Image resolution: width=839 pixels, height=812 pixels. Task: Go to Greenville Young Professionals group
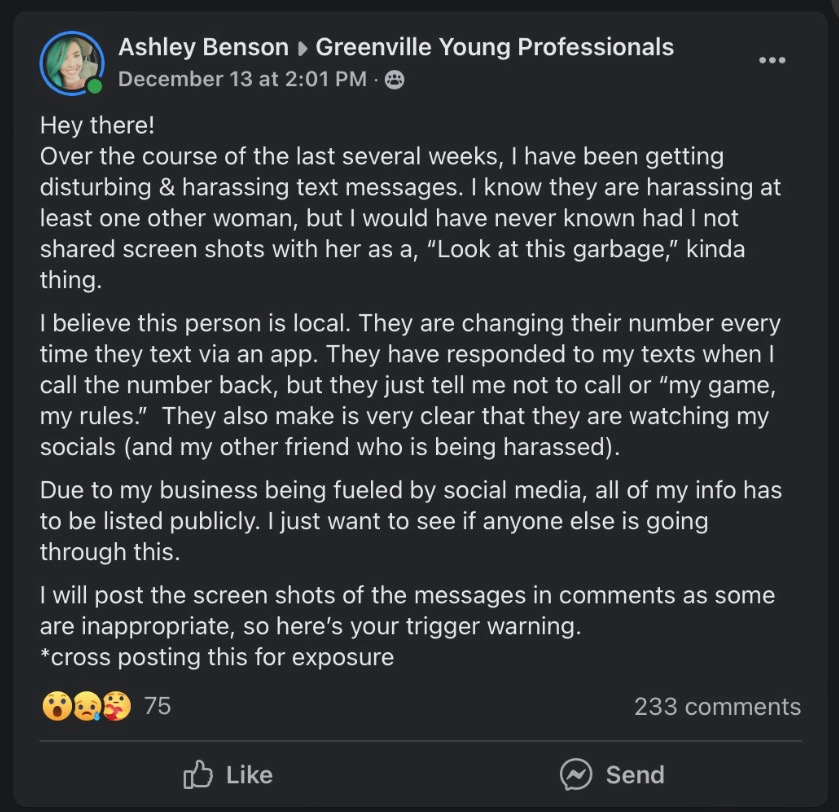[494, 47]
